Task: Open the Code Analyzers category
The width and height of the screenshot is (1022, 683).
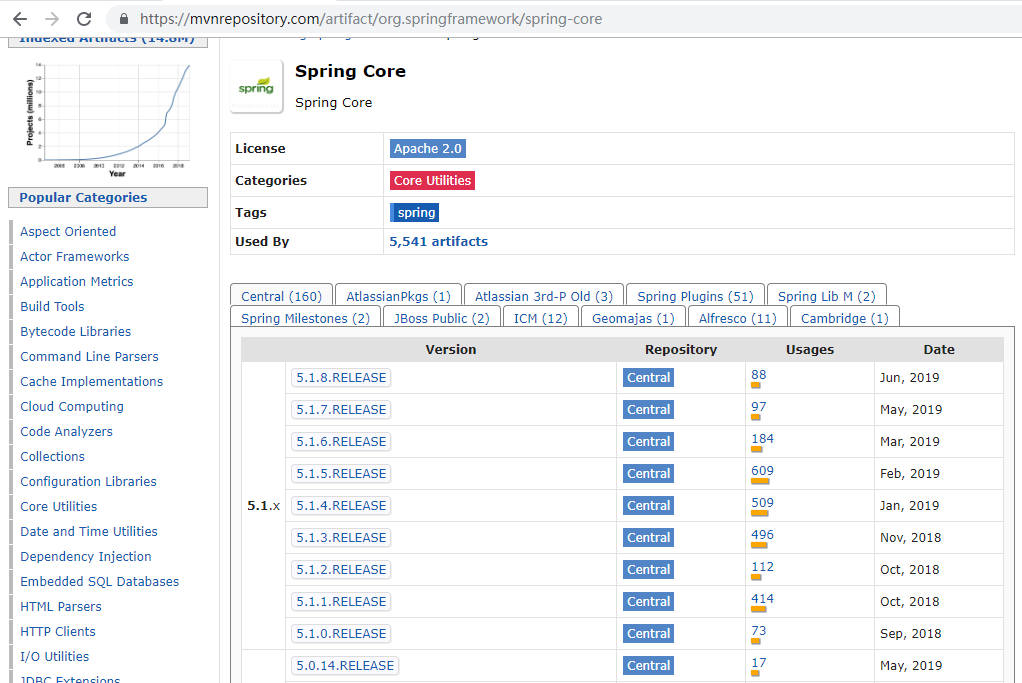Action: tap(66, 431)
